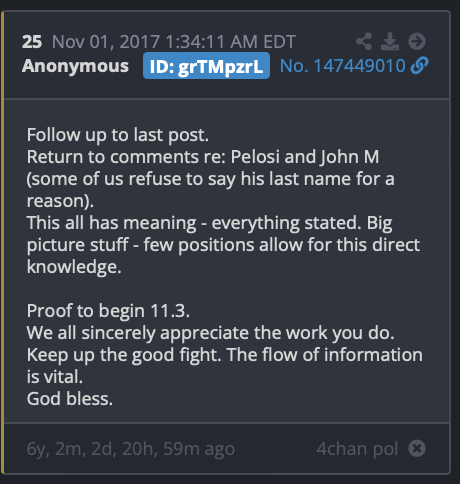Viewport: 460px width, 484px height.
Task: Click the Nov 01, 2017 timestamp
Action: [174, 42]
